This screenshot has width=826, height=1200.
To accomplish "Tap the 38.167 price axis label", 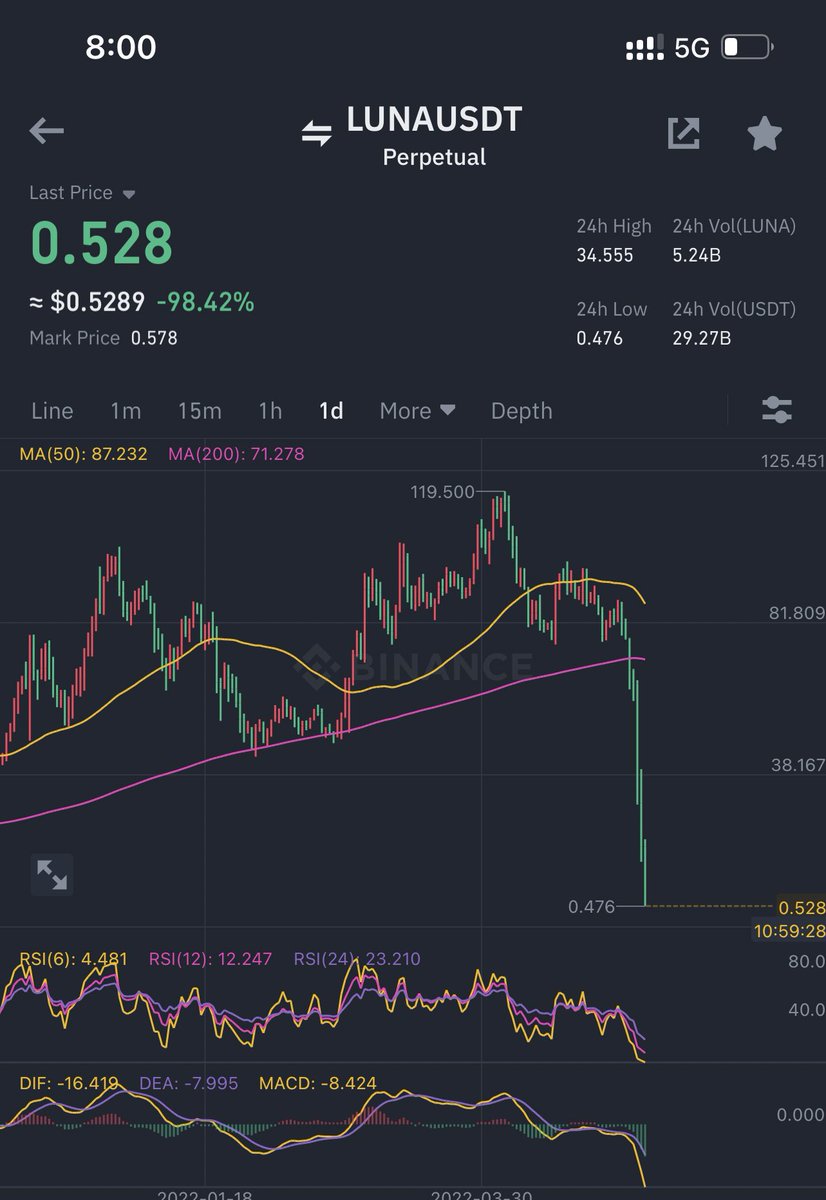I will 797,765.
